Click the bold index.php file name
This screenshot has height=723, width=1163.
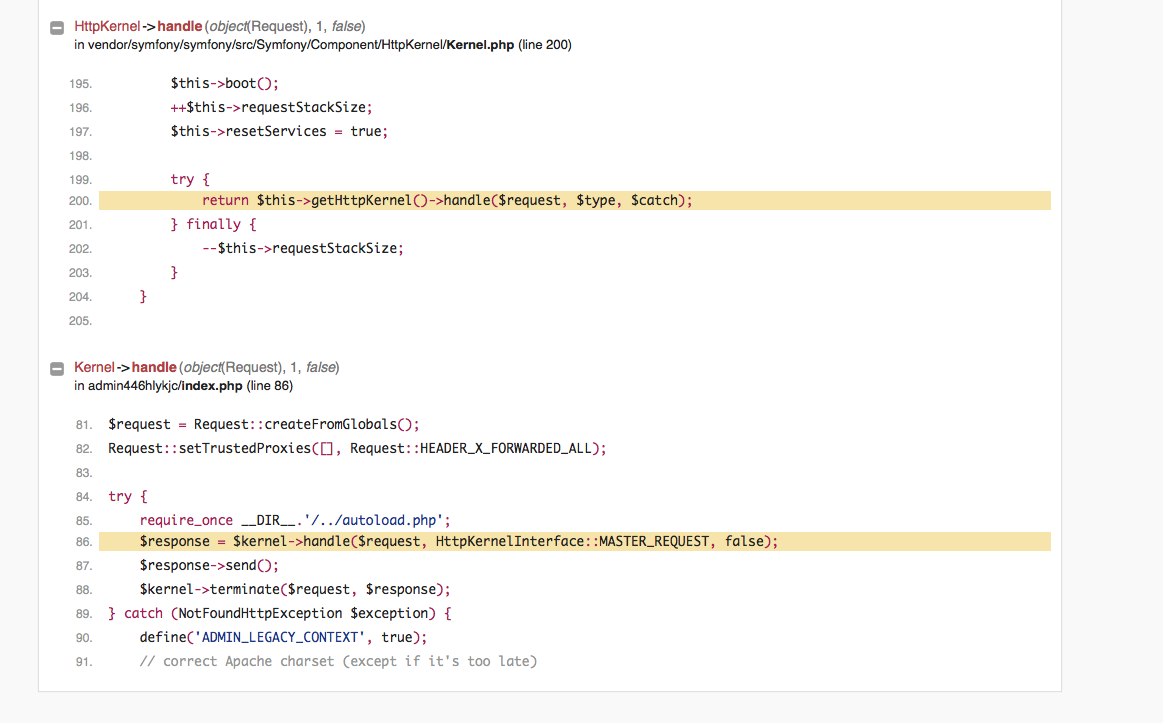(x=211, y=386)
